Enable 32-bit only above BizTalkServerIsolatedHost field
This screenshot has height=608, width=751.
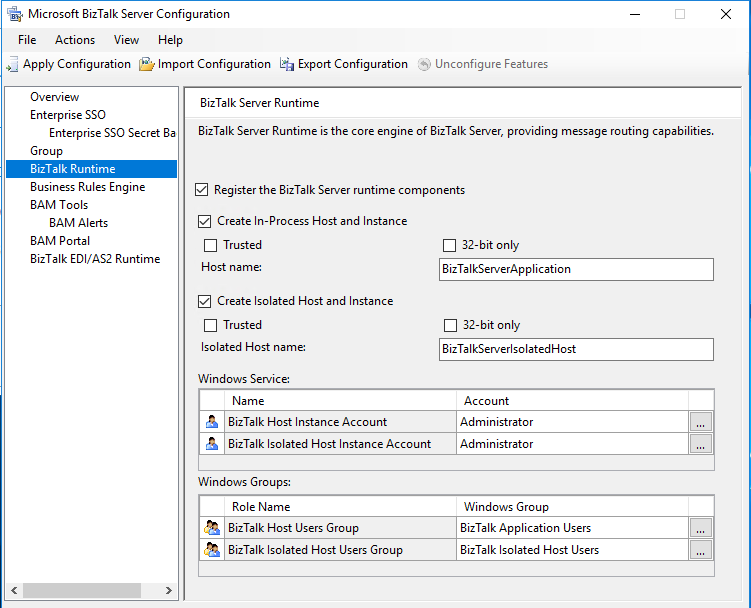pos(450,325)
